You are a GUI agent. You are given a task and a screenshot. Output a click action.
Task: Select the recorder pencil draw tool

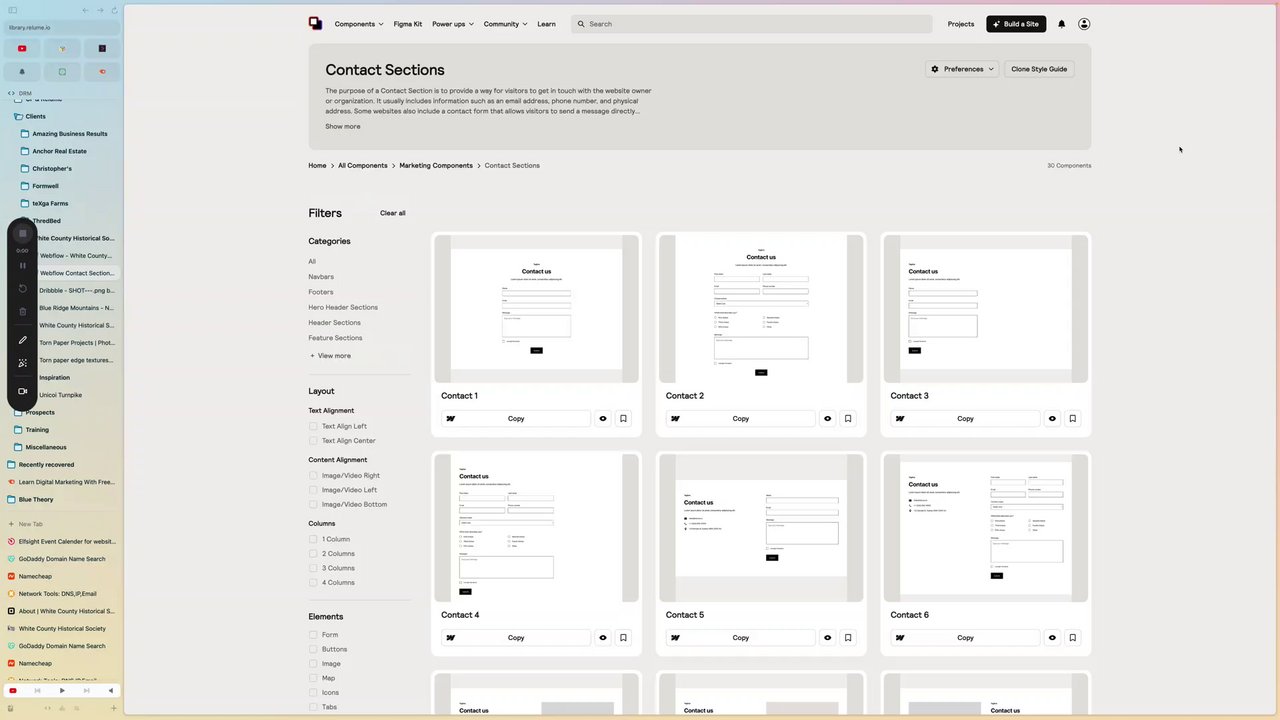[x=23, y=340]
